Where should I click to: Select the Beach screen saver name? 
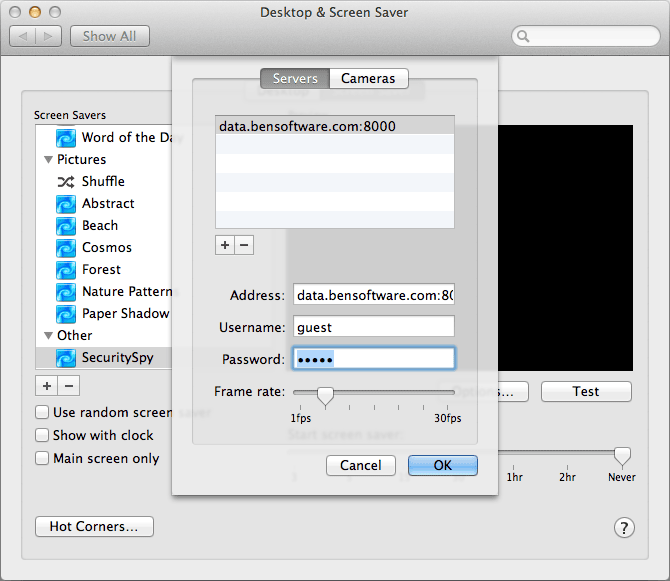tap(100, 226)
